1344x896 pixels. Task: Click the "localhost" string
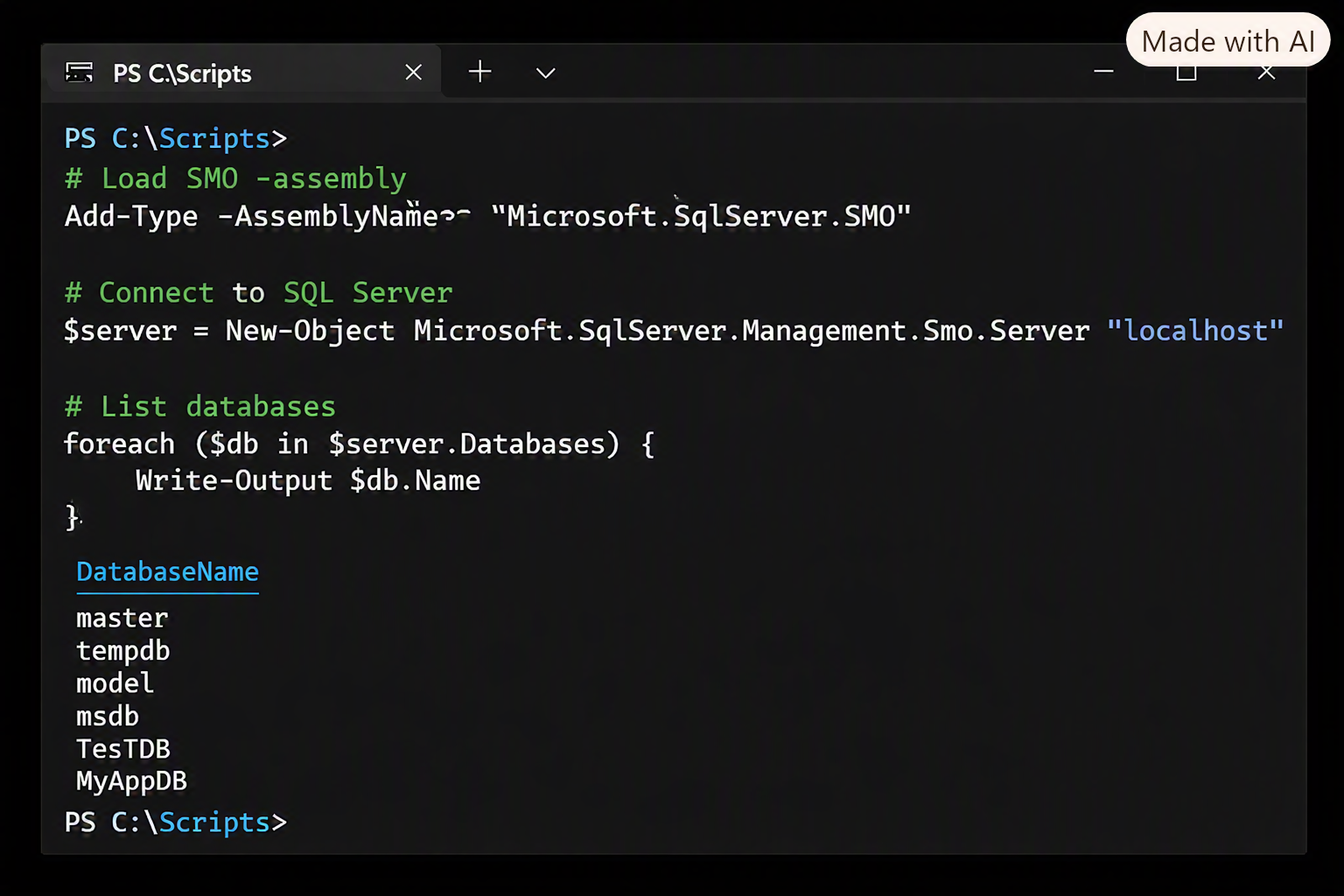[x=1195, y=331]
